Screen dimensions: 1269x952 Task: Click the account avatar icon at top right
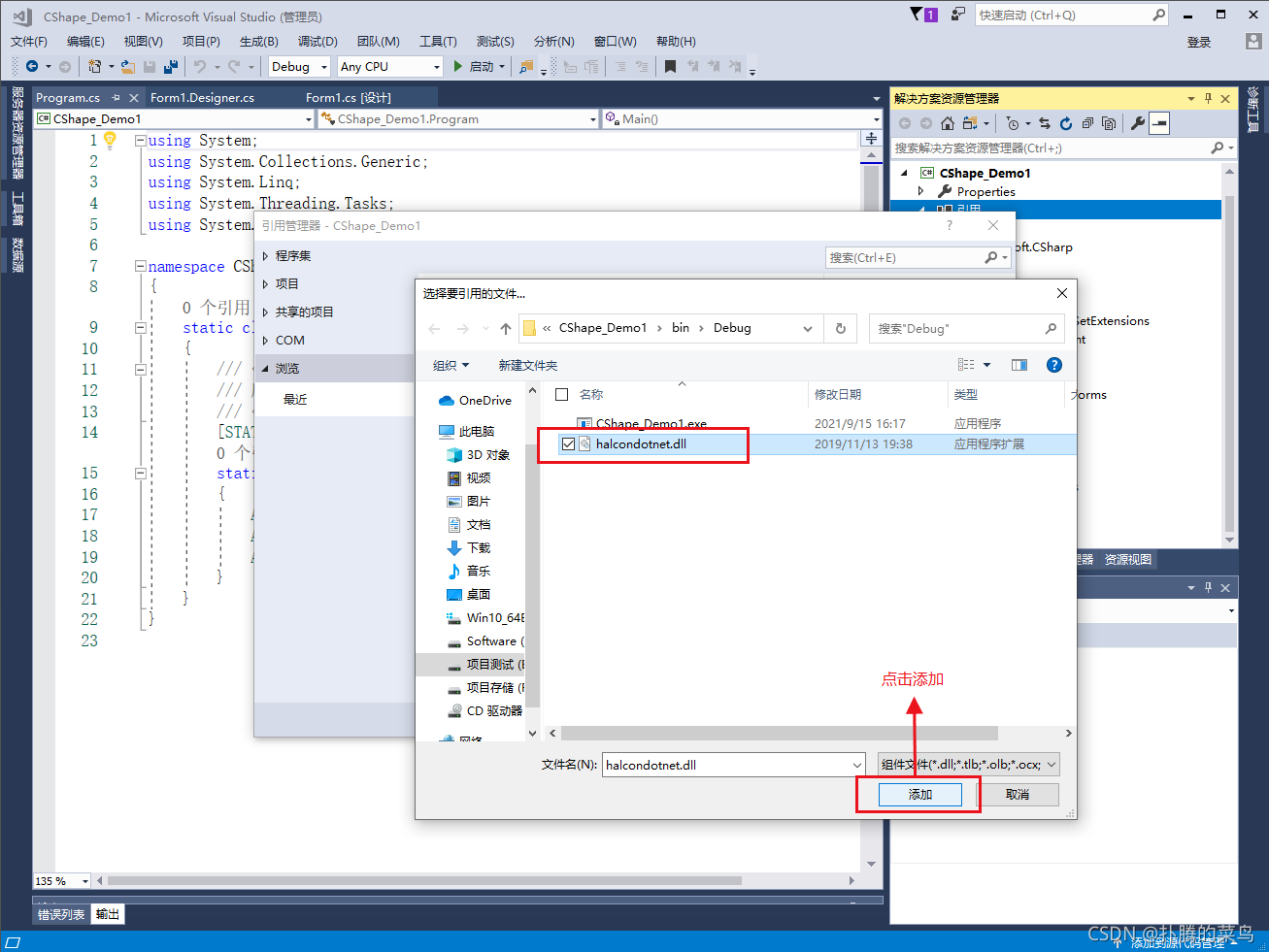pyautogui.click(x=1253, y=41)
